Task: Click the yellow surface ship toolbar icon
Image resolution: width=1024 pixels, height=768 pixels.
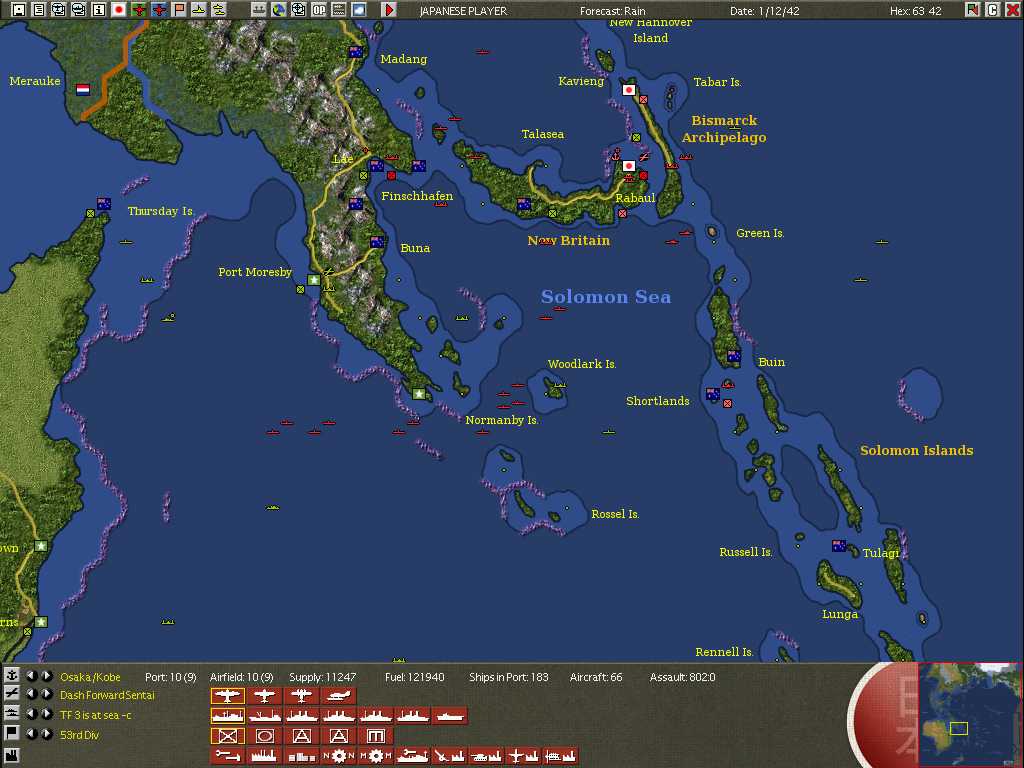Action: coord(199,10)
